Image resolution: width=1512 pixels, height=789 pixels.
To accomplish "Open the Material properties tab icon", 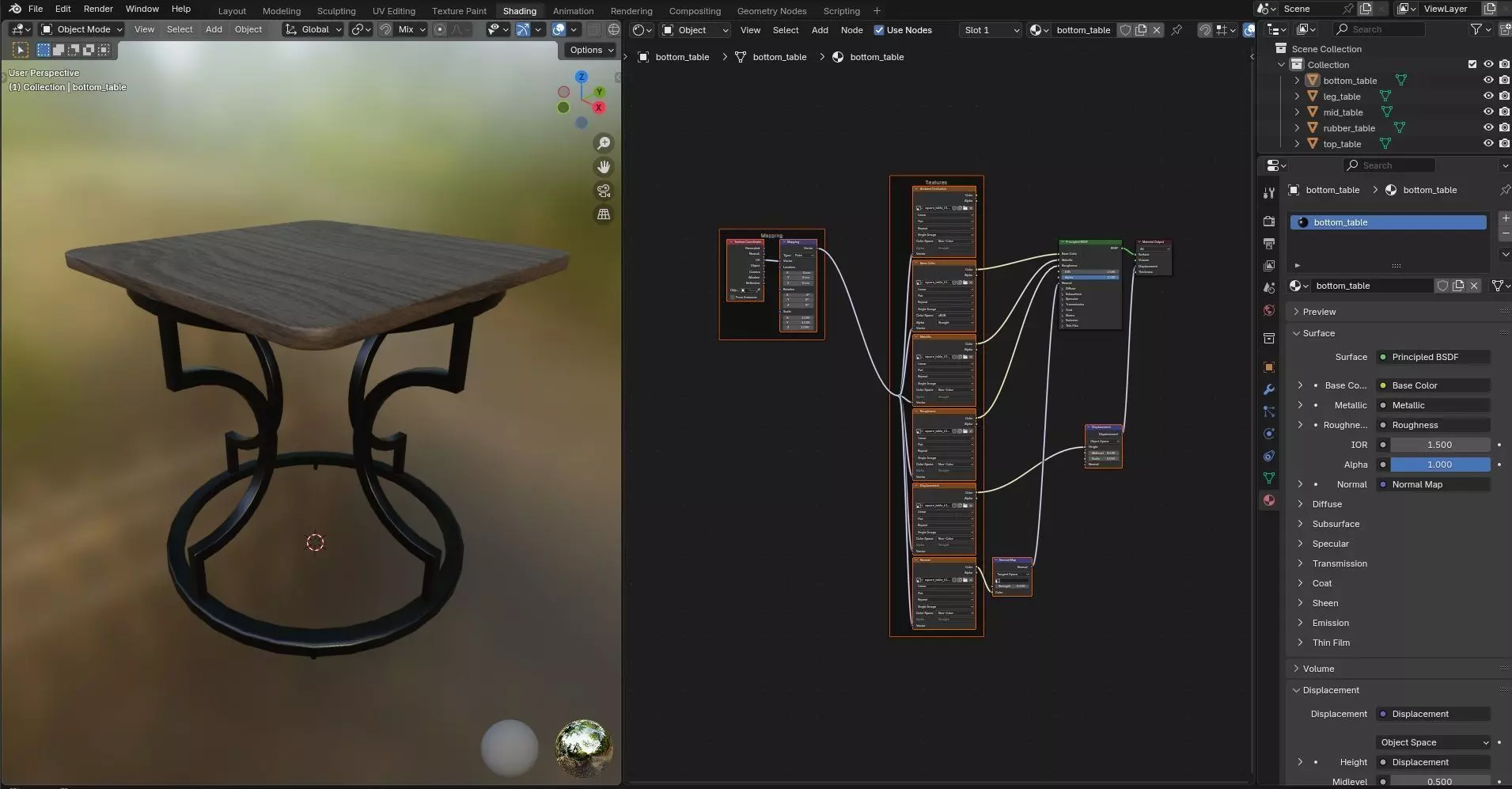I will (x=1269, y=500).
